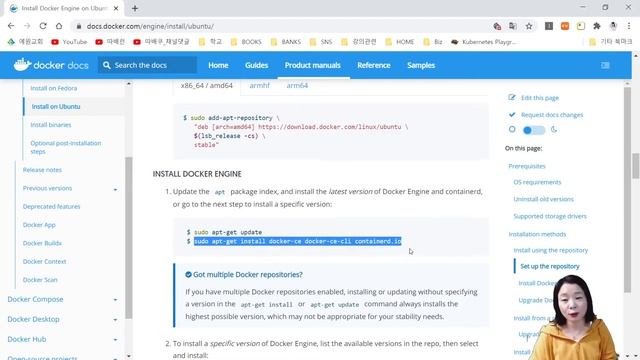Screen dimensions: 640x360
Task: Open Kubernetes Playground bookmark
Action: tap(484, 42)
